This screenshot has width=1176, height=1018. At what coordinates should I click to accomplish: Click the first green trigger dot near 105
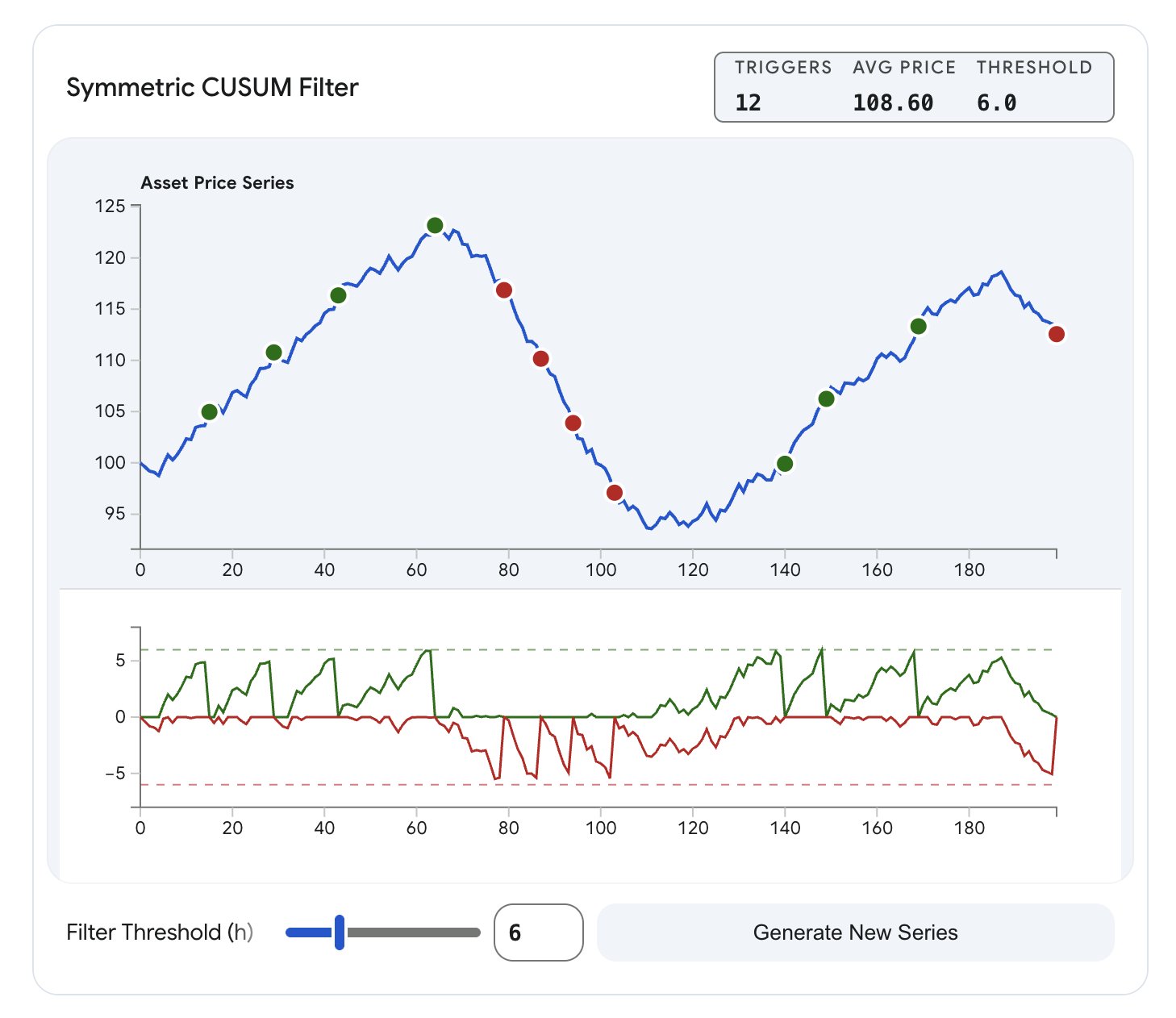(x=210, y=412)
